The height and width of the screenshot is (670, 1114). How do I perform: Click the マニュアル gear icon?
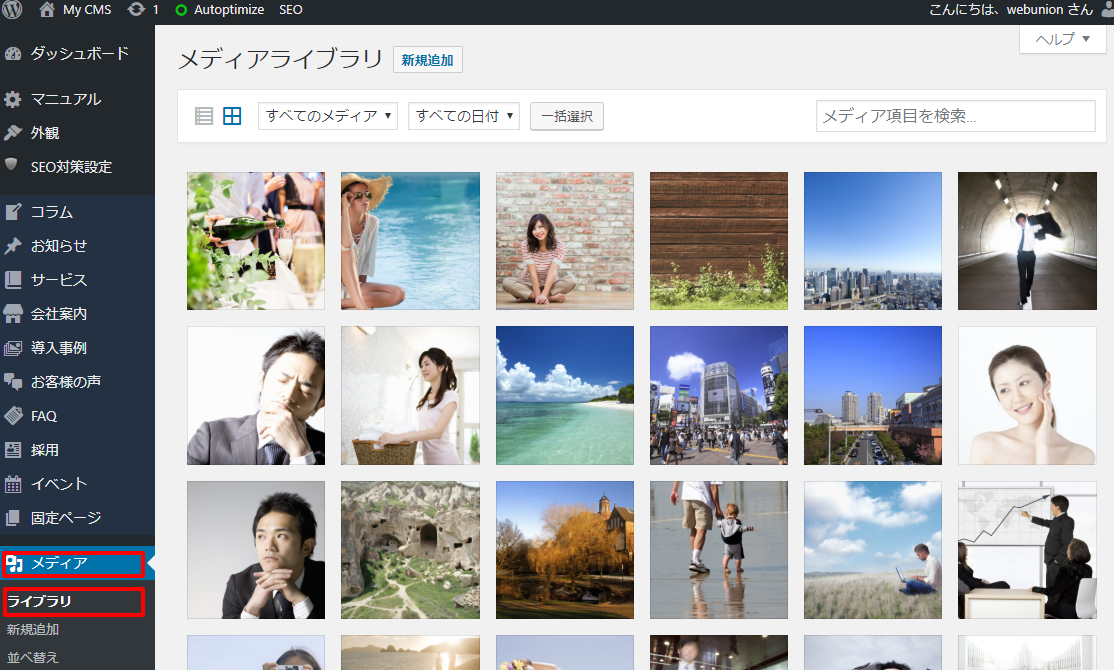coord(13,99)
